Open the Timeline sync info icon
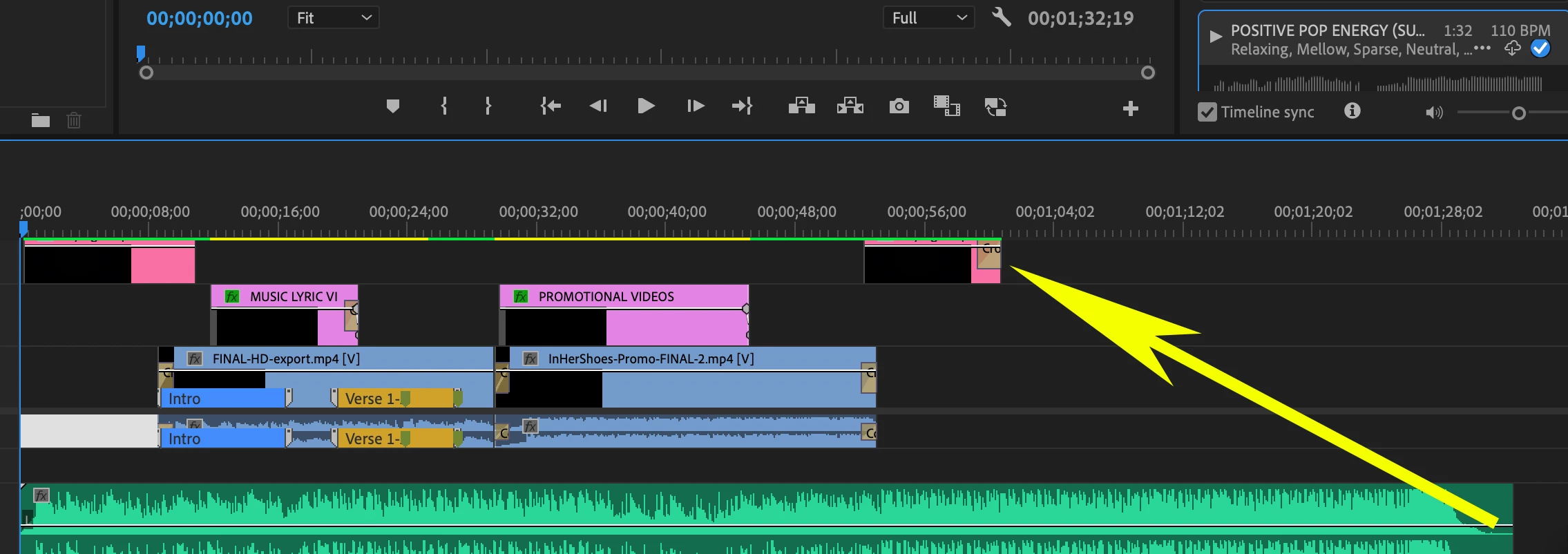Screen dimensions: 1568x554 [x=1352, y=111]
